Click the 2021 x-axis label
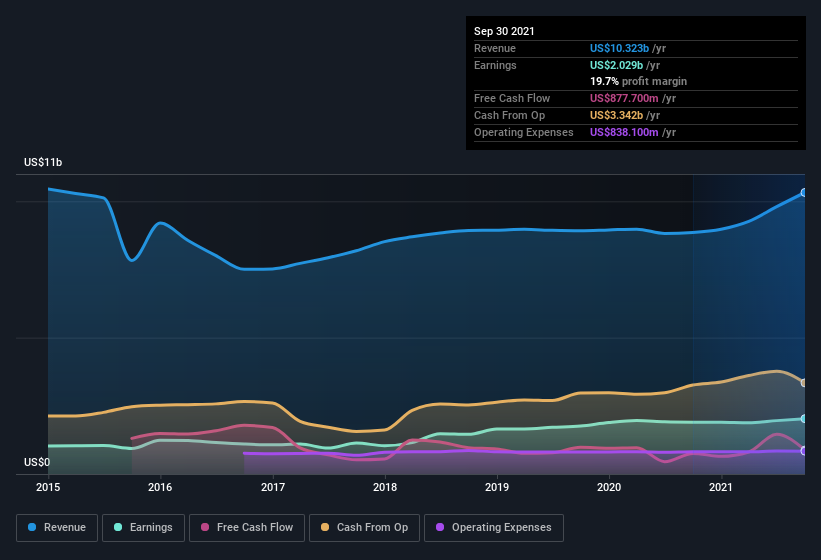Image resolution: width=821 pixels, height=560 pixels. [x=721, y=487]
